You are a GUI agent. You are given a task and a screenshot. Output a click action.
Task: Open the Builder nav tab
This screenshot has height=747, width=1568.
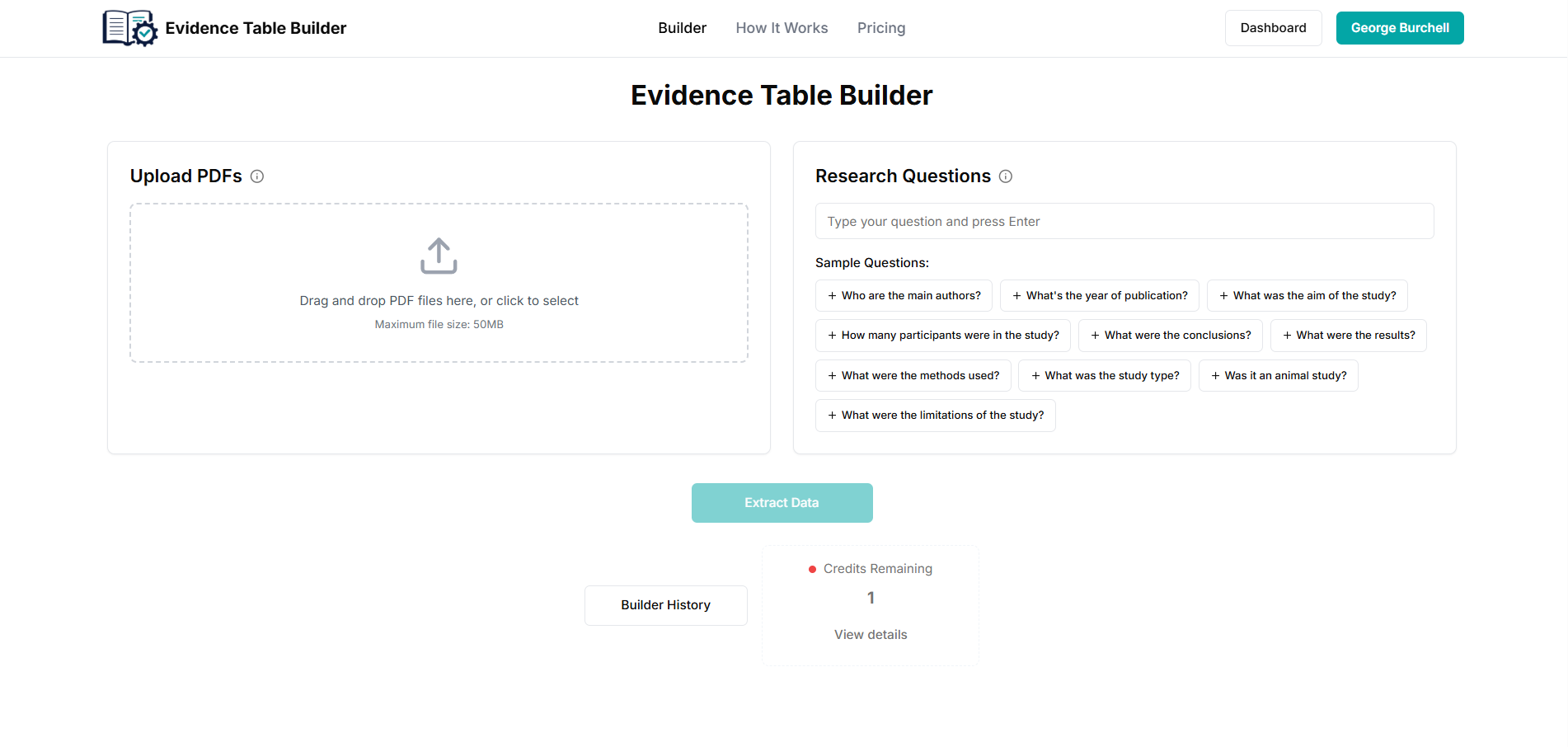pyautogui.click(x=682, y=28)
